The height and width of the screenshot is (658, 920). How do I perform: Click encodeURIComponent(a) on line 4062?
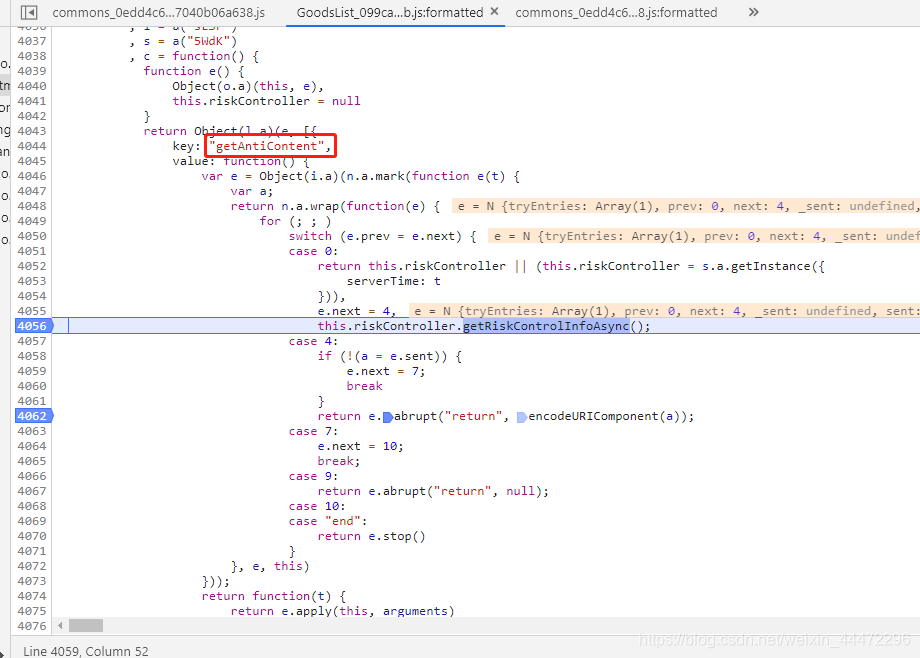tap(604, 416)
